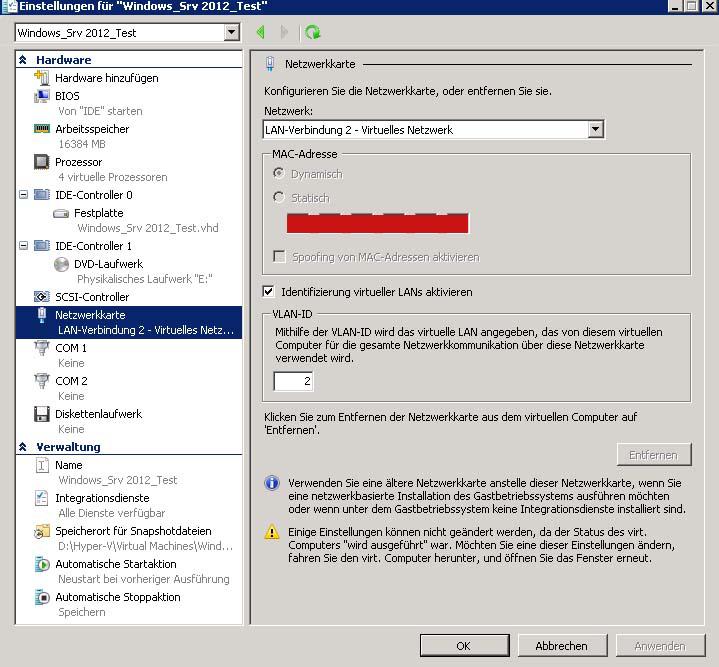
Task: Click the Automatische Stoppaktion icon
Action: pyautogui.click(x=42, y=597)
